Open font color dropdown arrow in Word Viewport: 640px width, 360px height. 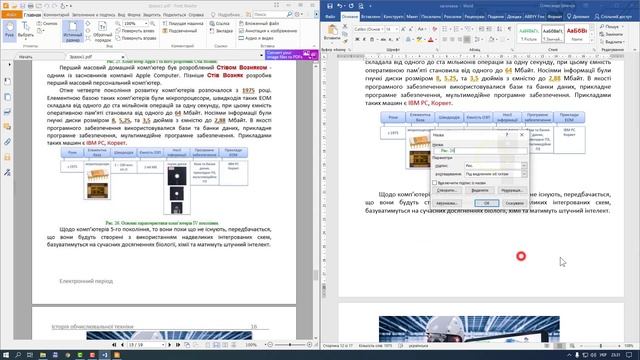pyautogui.click(x=436, y=40)
